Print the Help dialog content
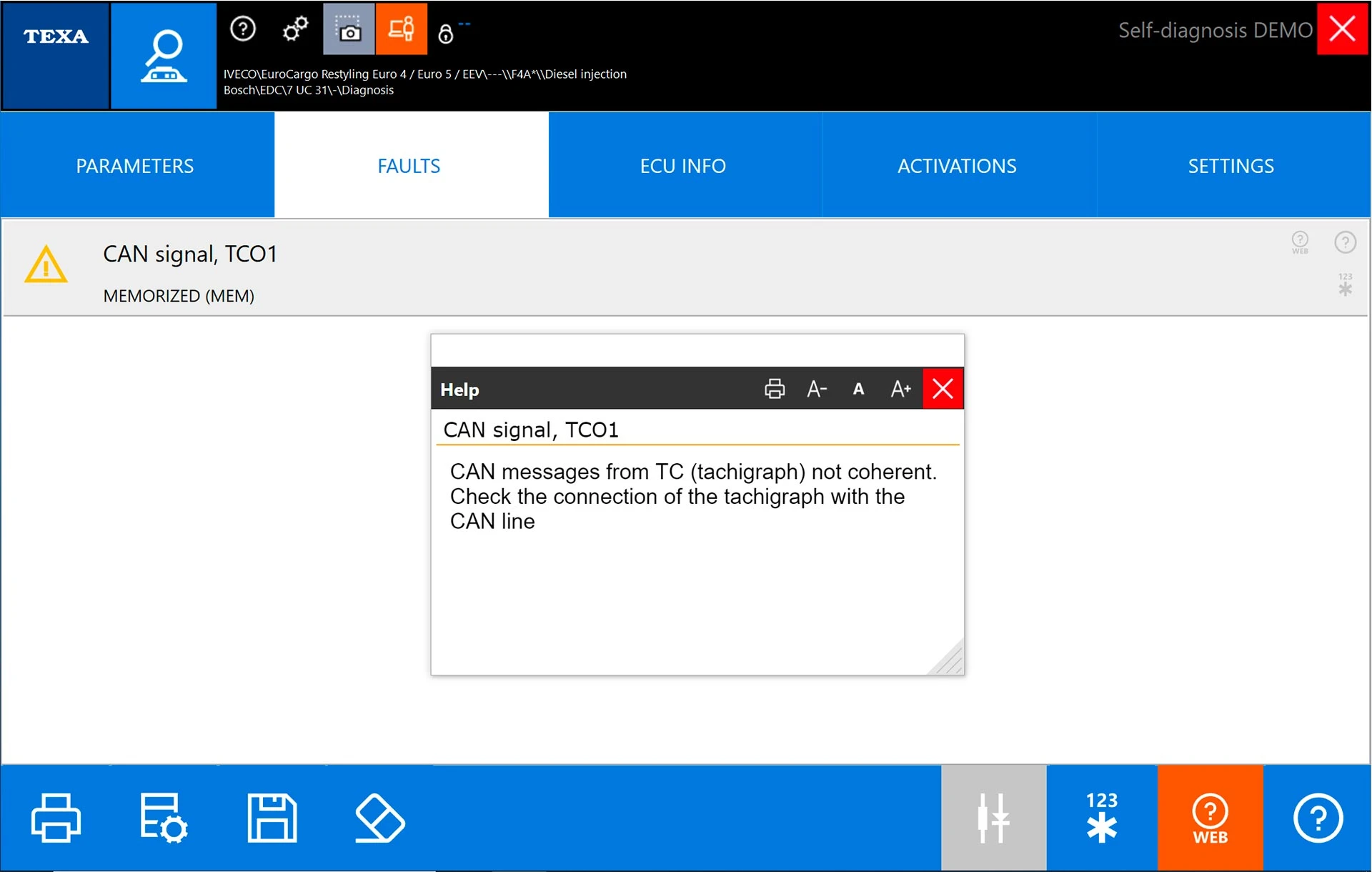 (775, 389)
